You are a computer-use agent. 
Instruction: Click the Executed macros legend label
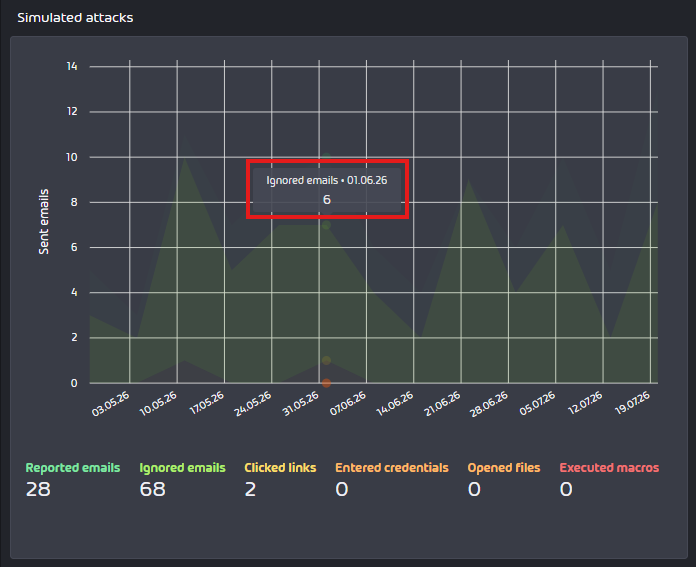point(609,468)
